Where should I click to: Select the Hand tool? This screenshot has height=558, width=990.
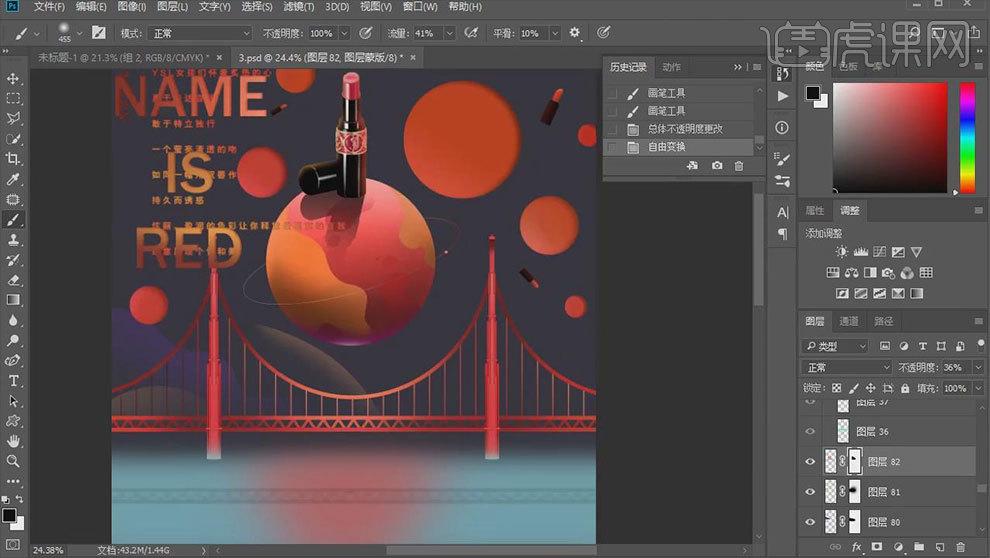[x=13, y=441]
